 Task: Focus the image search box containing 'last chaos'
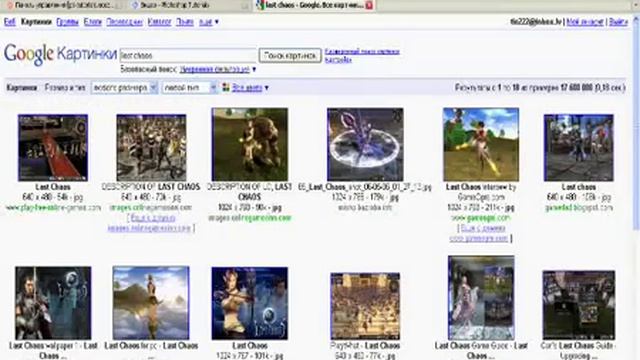point(188,56)
